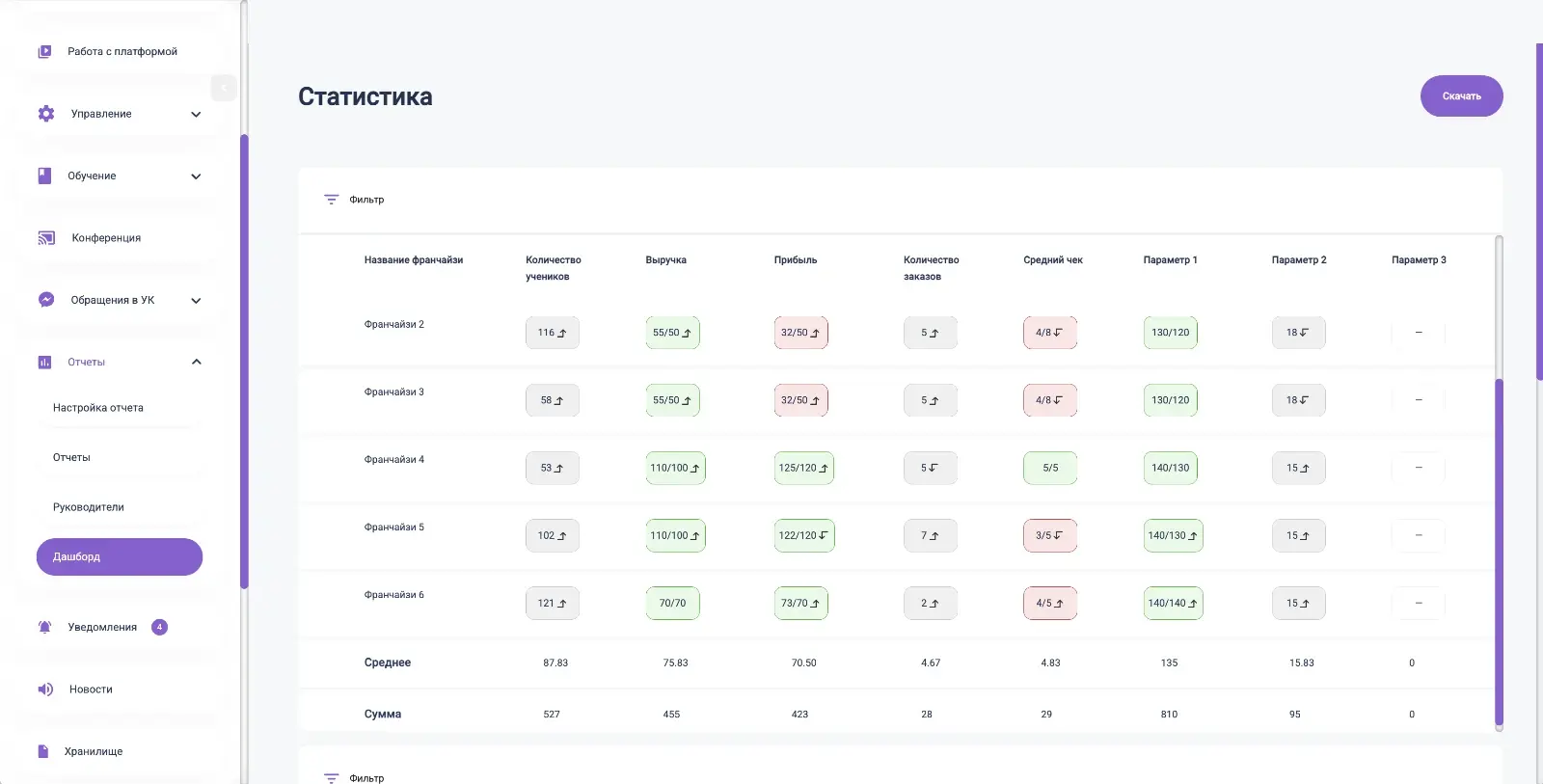Viewport: 1543px width, 784px height.
Task: Click the Скачать download button
Action: [1462, 96]
